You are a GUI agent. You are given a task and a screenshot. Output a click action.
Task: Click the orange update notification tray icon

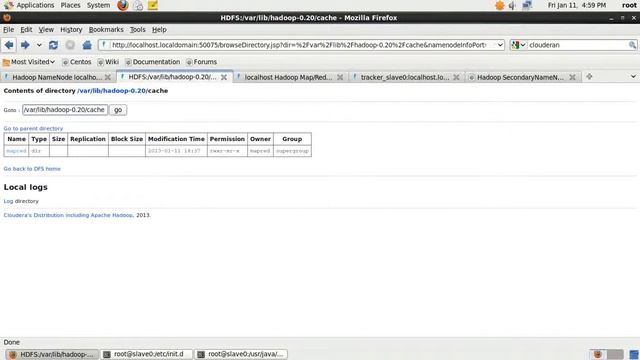tap(500, 5)
